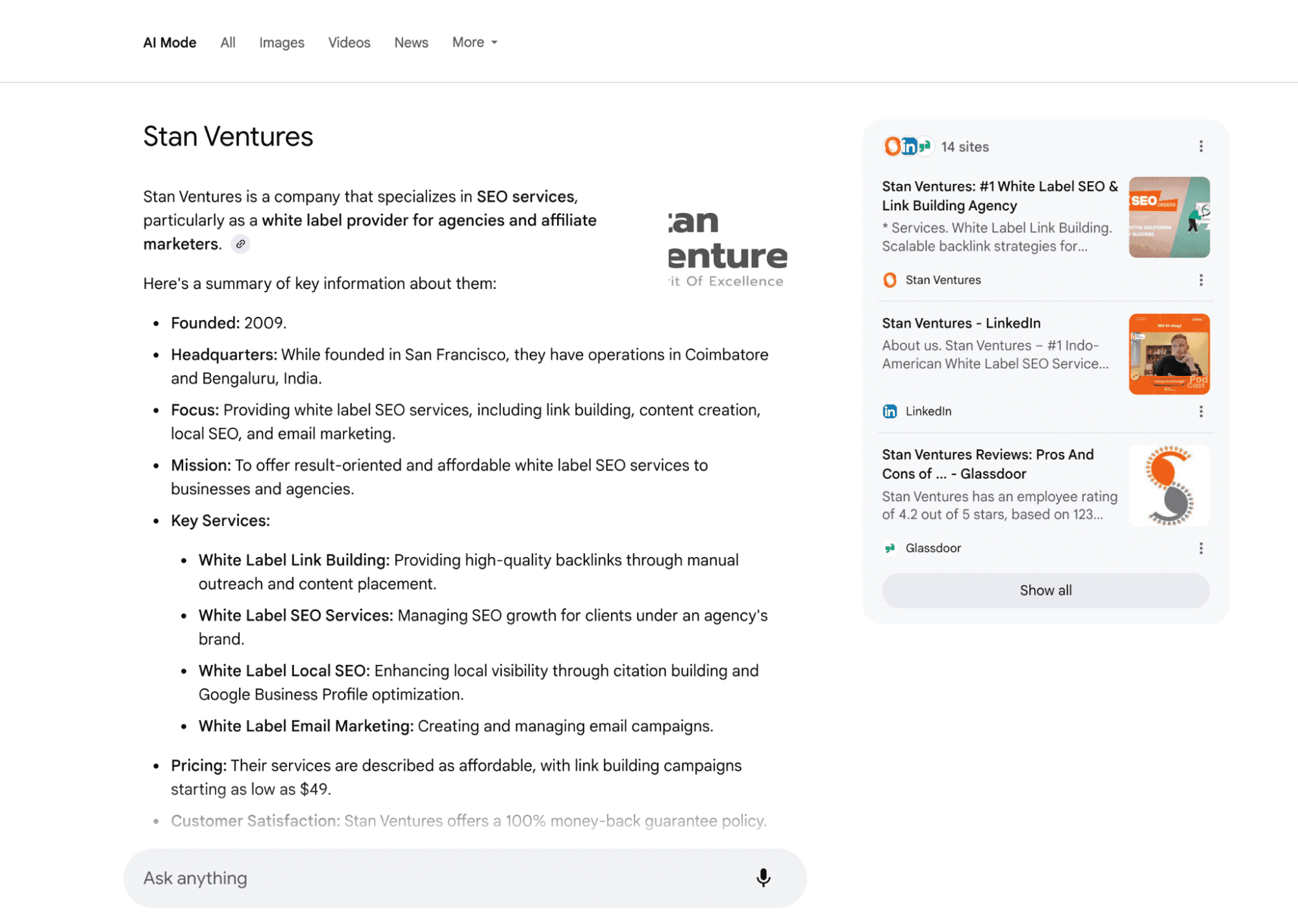This screenshot has height=924, width=1298.
Task: Click the LinkedIn favicon in the source row
Action: click(x=890, y=411)
